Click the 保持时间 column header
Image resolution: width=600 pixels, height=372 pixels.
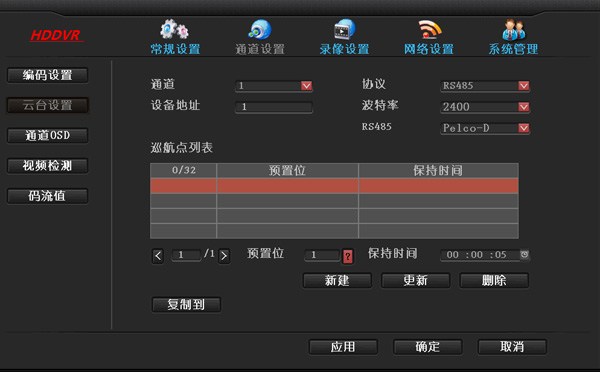point(439,170)
